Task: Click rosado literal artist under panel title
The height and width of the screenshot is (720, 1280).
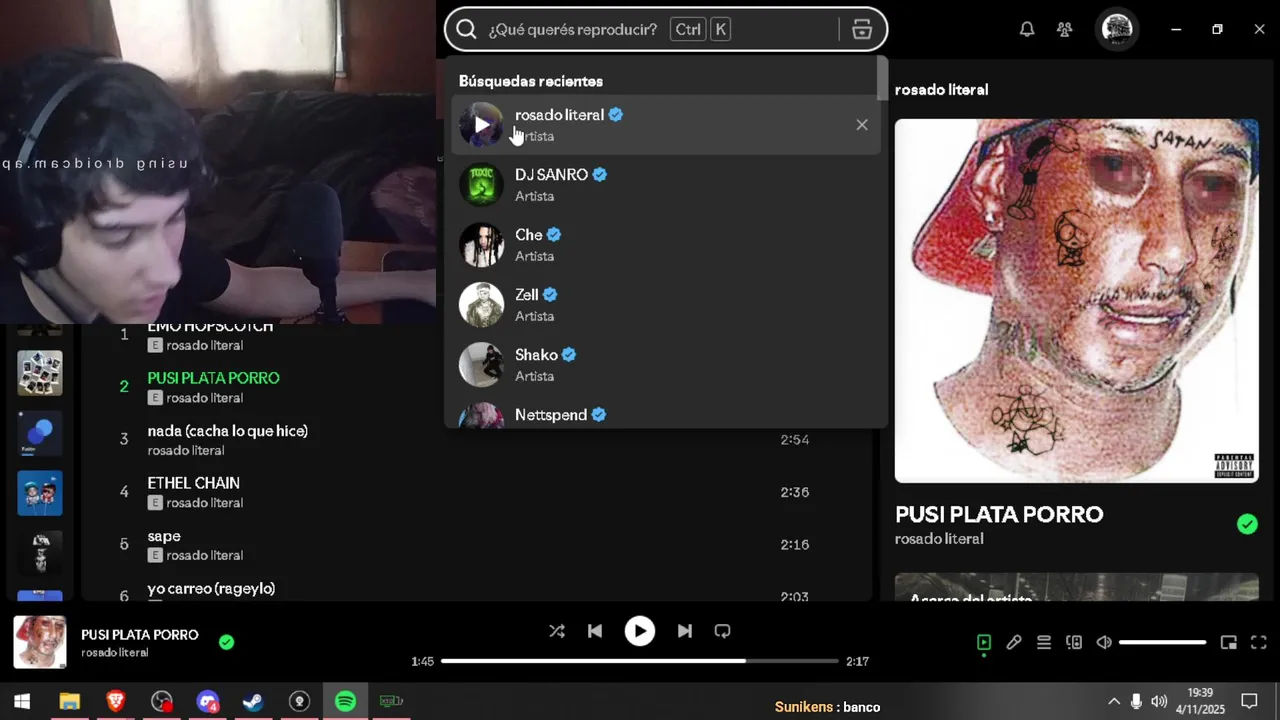Action: 939,539
